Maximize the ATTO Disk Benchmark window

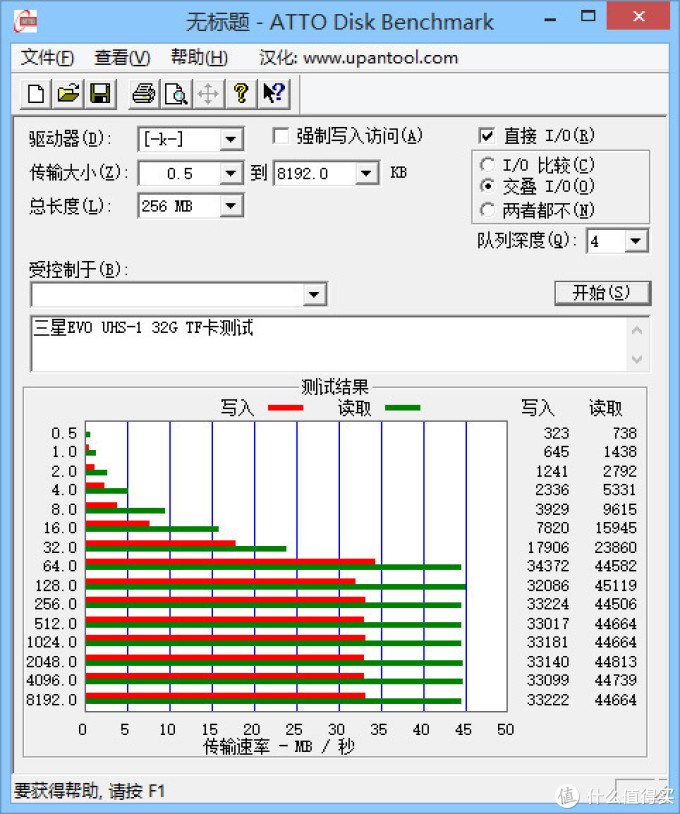tap(588, 17)
